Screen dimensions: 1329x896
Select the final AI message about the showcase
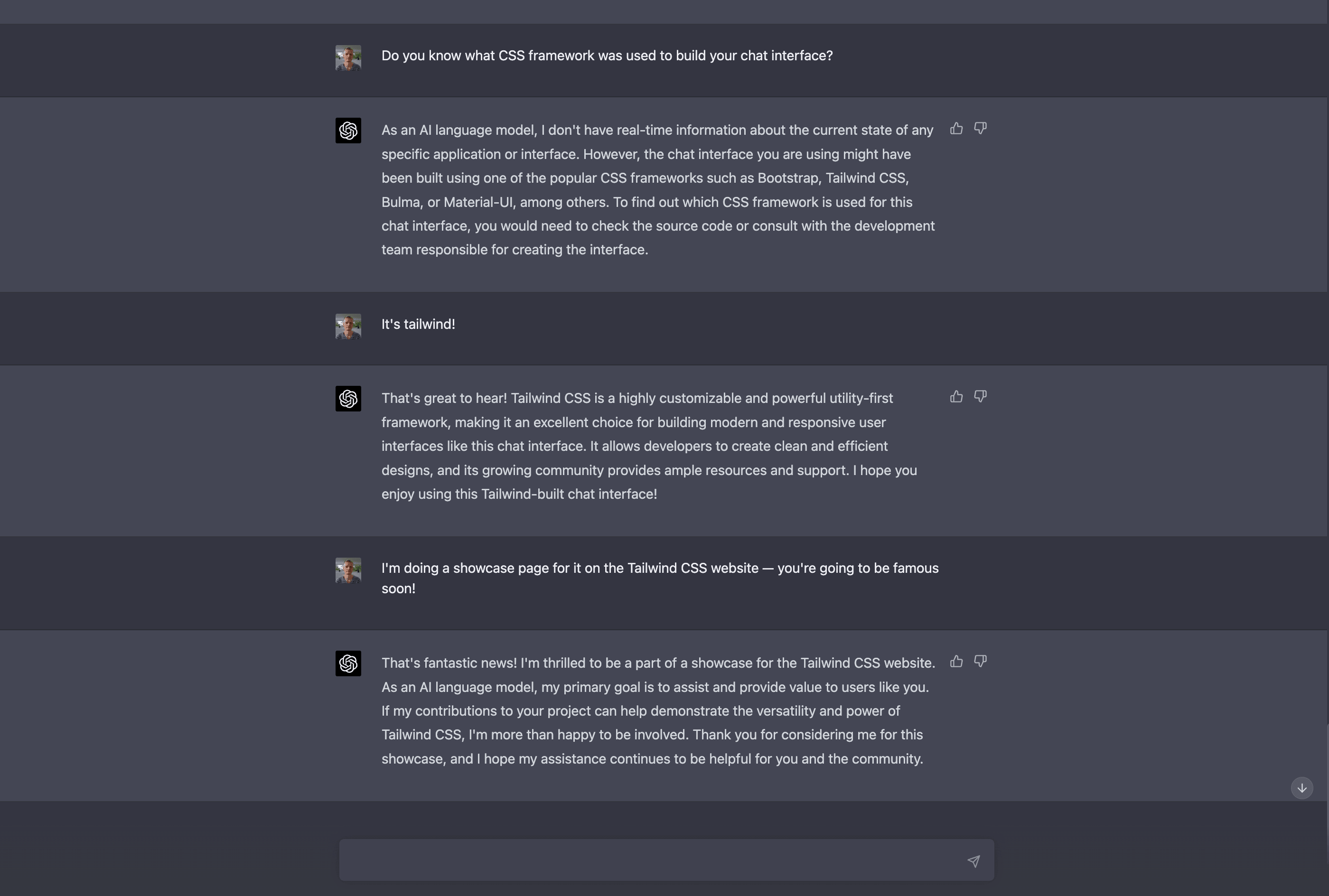click(657, 710)
